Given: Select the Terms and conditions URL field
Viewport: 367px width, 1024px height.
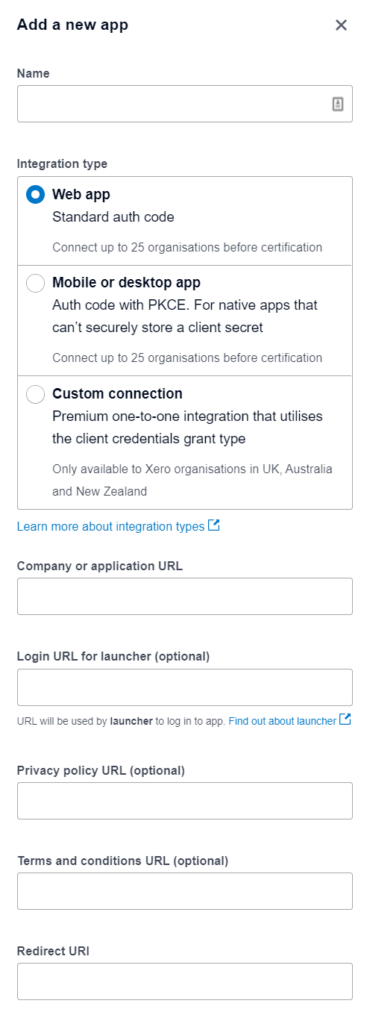Looking at the screenshot, I should 185,891.
